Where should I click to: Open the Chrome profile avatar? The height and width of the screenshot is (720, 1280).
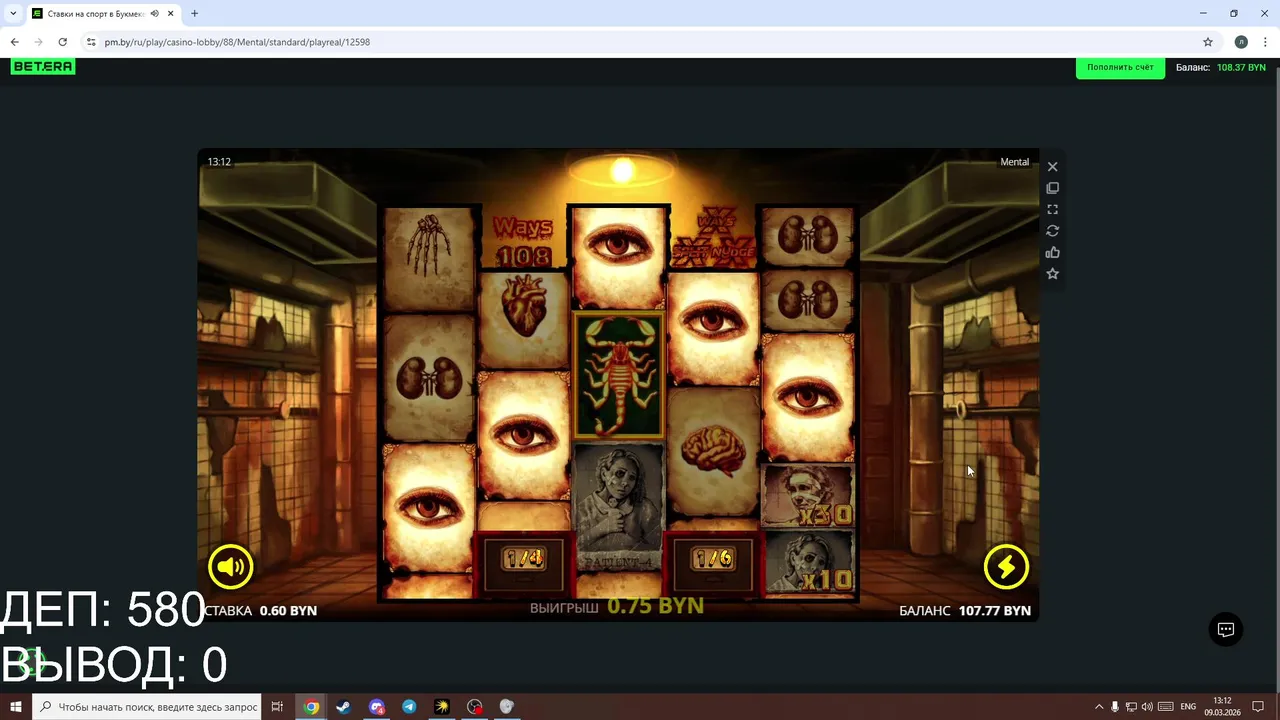pos(1241,42)
